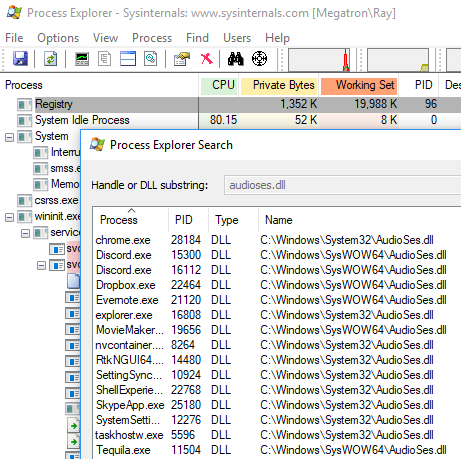Select the explorer.exe search result
Viewport: 461px width, 459px height.
click(x=277, y=315)
